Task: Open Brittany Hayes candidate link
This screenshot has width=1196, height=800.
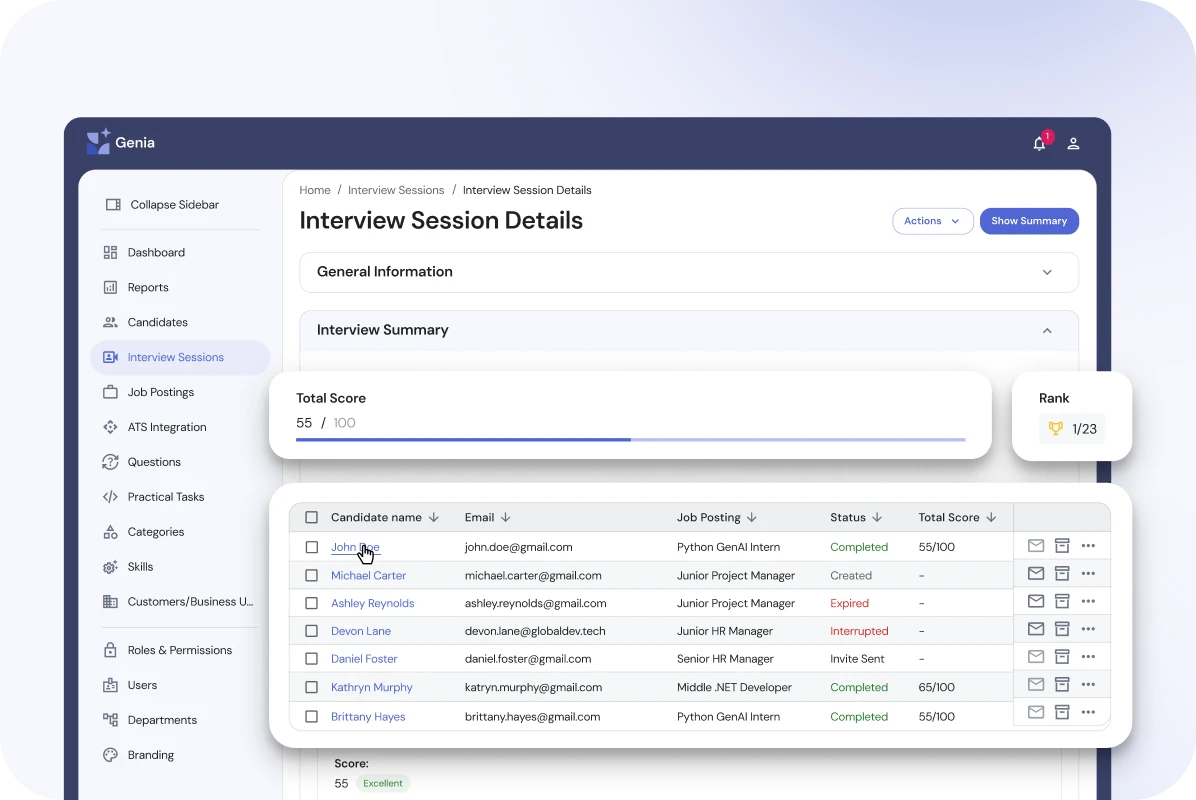Action: [368, 717]
